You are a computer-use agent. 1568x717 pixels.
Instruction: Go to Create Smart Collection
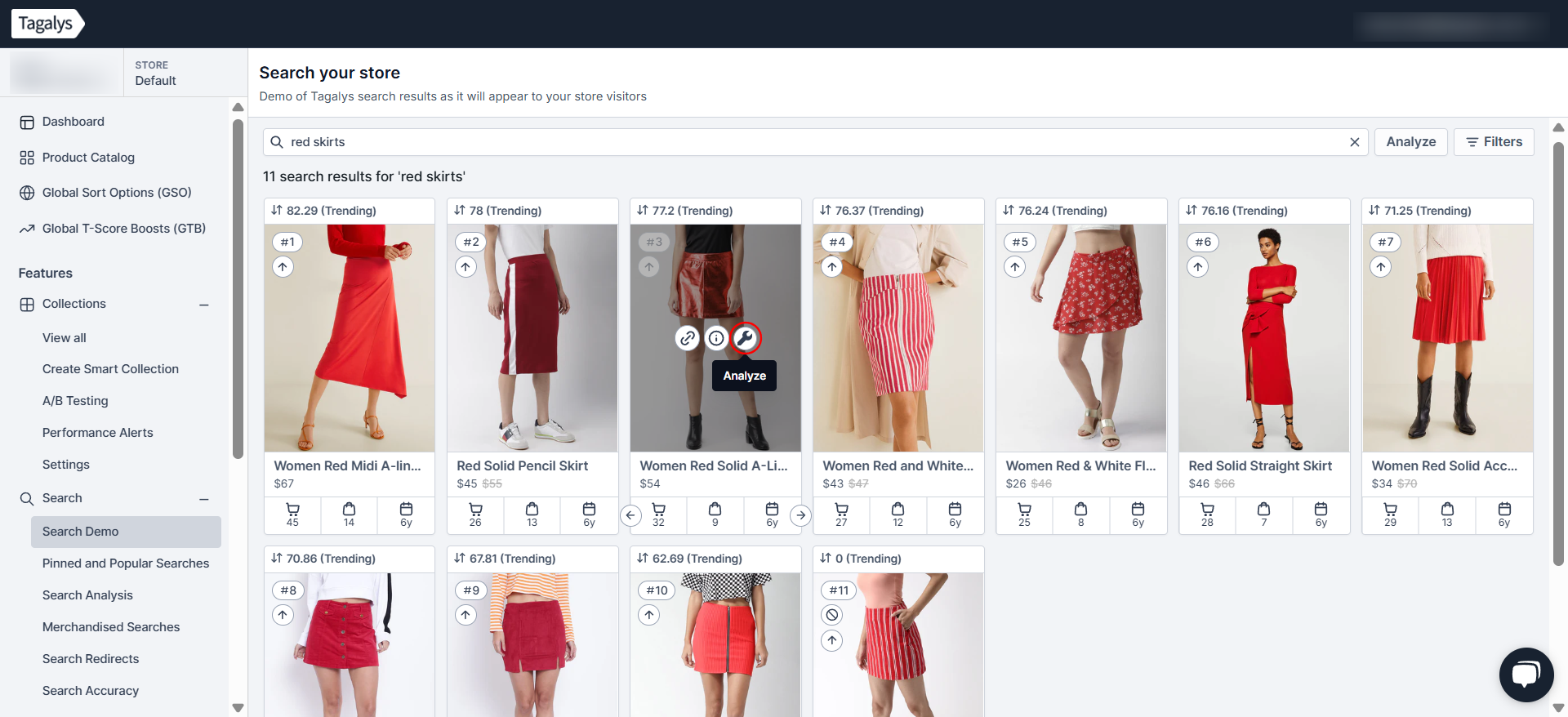(110, 369)
